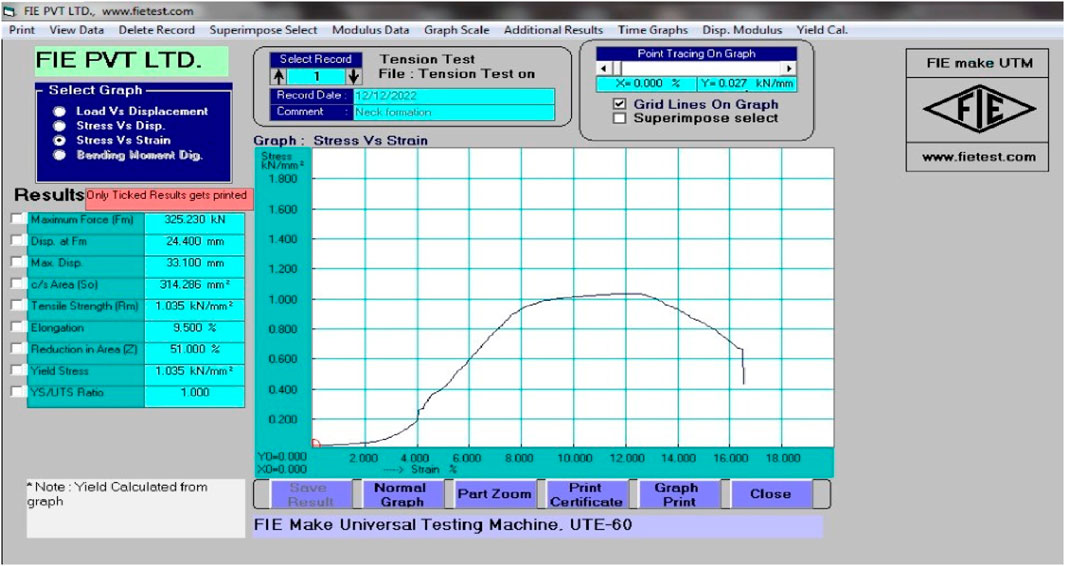Click the 325.230 kN maximum force value

[195, 220]
